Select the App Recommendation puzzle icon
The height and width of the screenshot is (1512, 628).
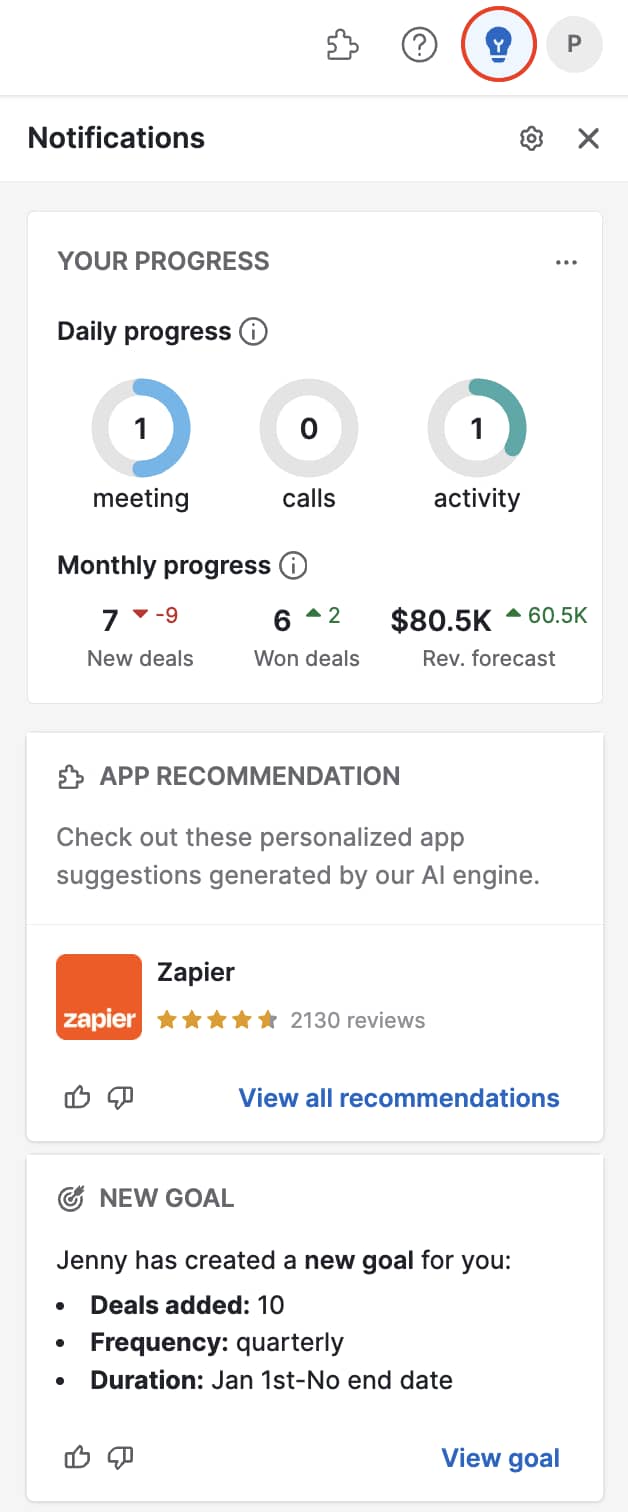(x=70, y=775)
